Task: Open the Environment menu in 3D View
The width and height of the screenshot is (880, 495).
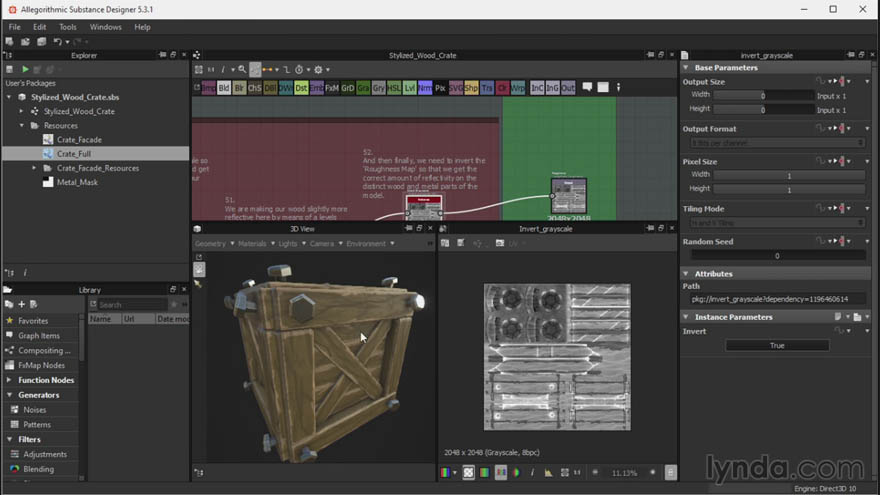Action: point(370,244)
